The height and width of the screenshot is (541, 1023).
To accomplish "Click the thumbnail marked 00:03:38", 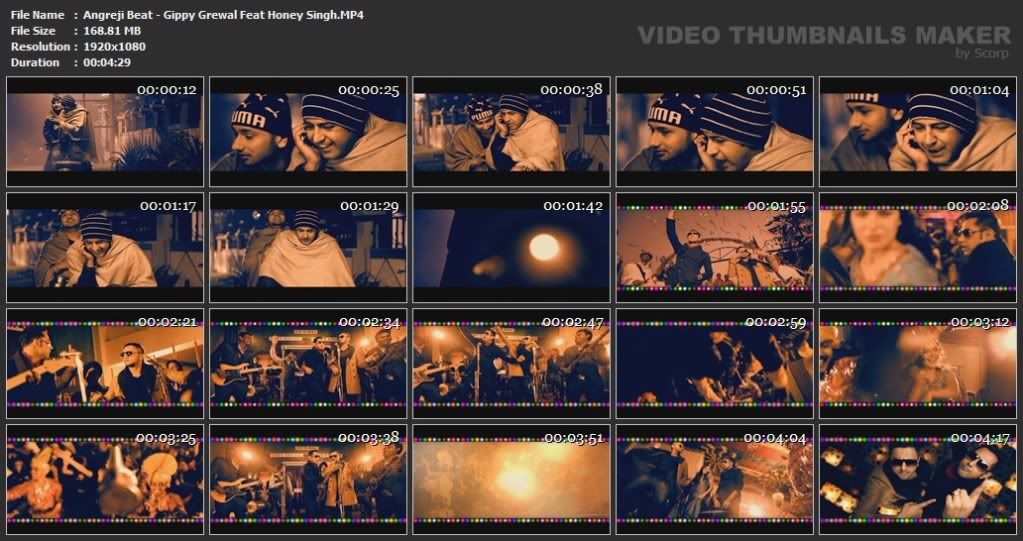I will pyautogui.click(x=308, y=479).
